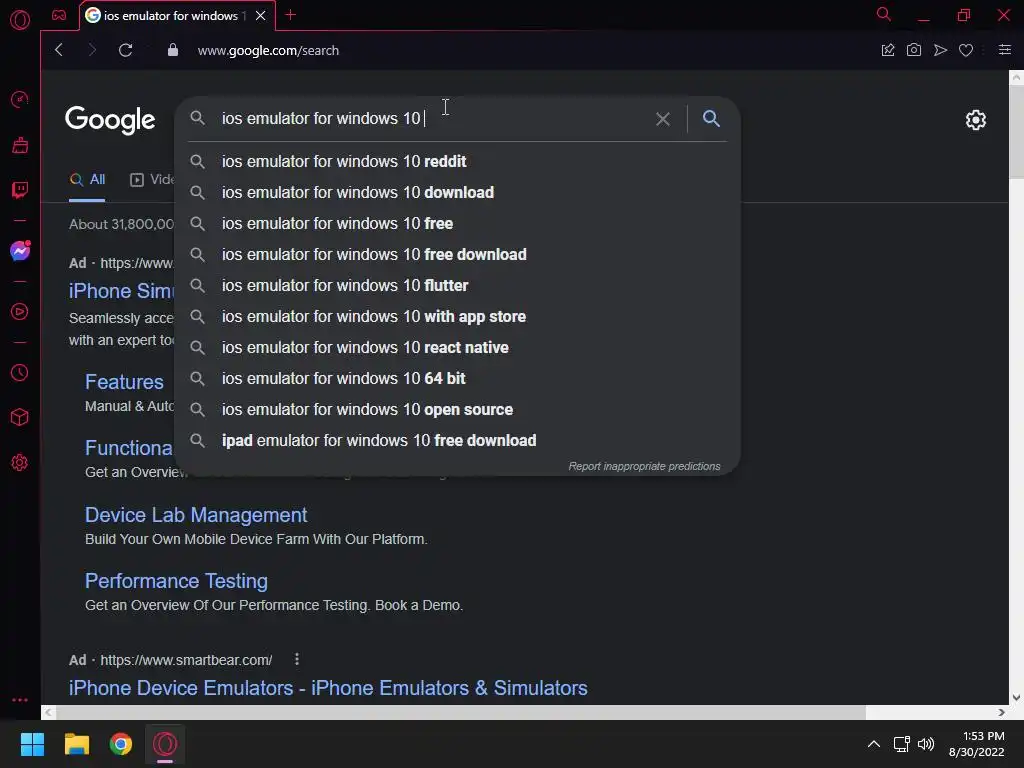This screenshot has width=1024, height=768.
Task: Submit search with blue magnifier button
Action: [711, 118]
